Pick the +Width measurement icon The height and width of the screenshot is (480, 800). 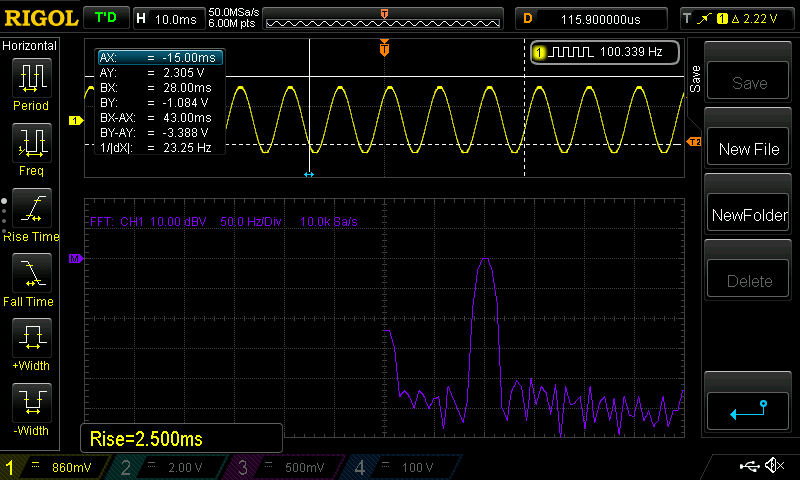point(31,338)
